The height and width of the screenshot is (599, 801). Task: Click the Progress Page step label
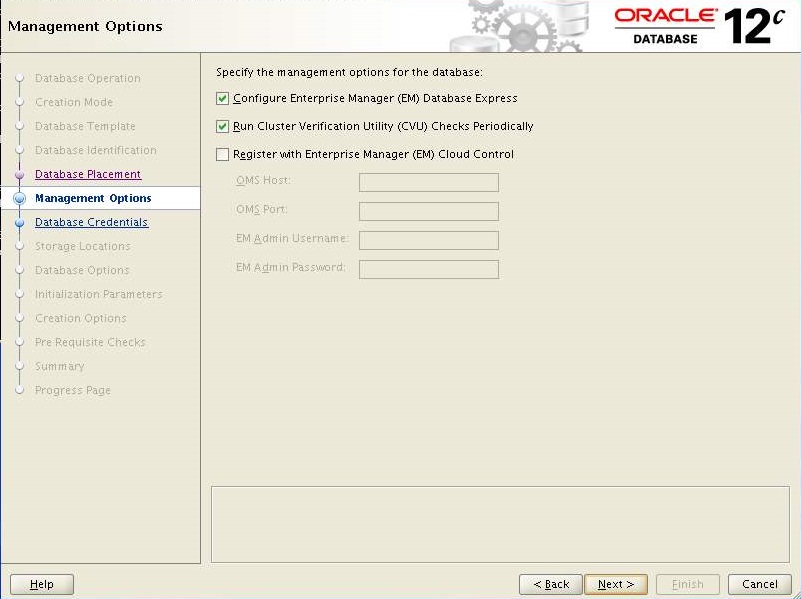73,390
